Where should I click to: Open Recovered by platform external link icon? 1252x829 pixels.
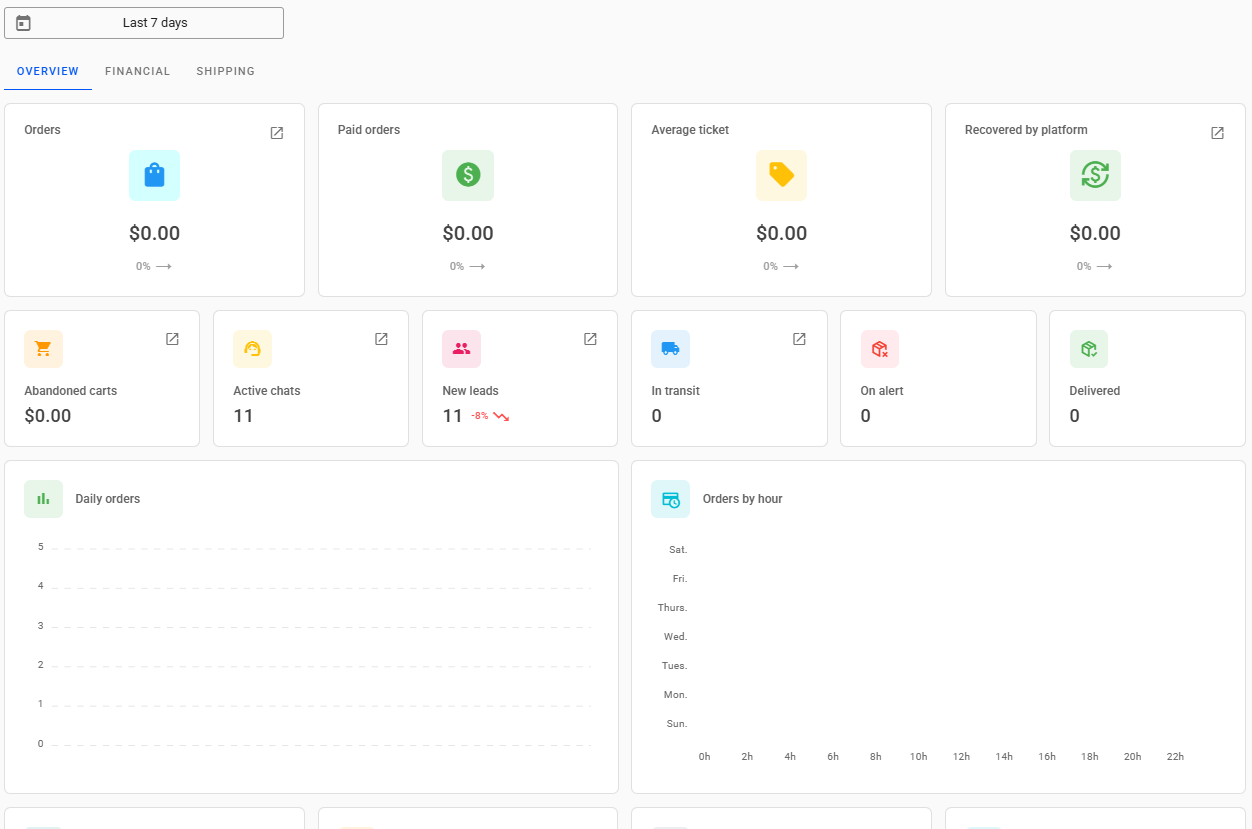pyautogui.click(x=1217, y=133)
